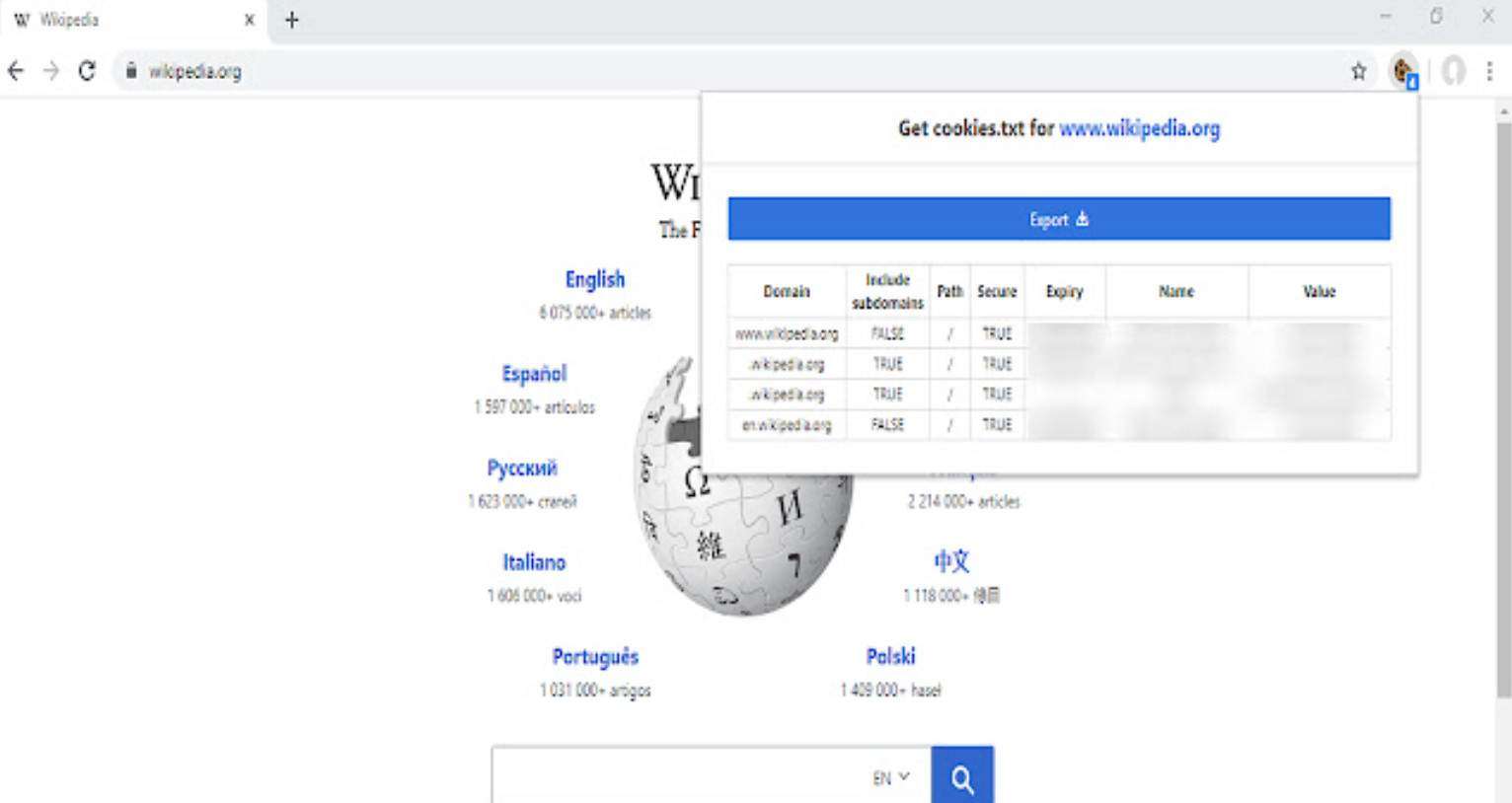Maximize the Chrome window
This screenshot has height=803, width=1512.
(1436, 17)
